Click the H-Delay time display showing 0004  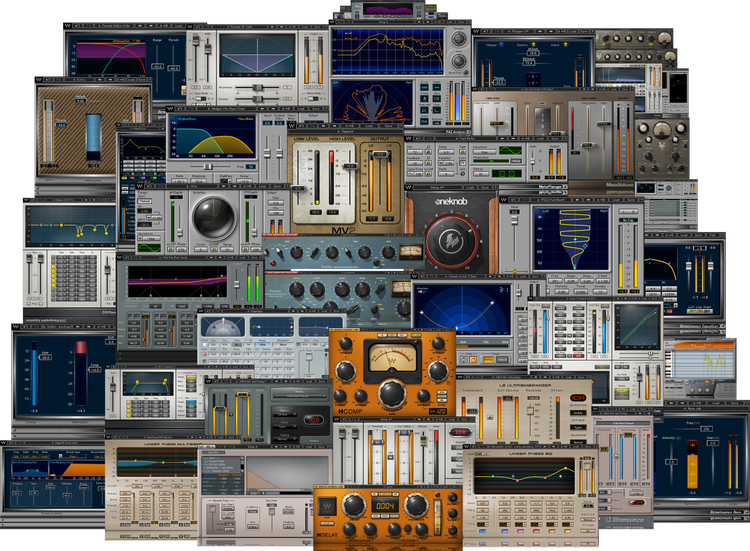(x=385, y=506)
